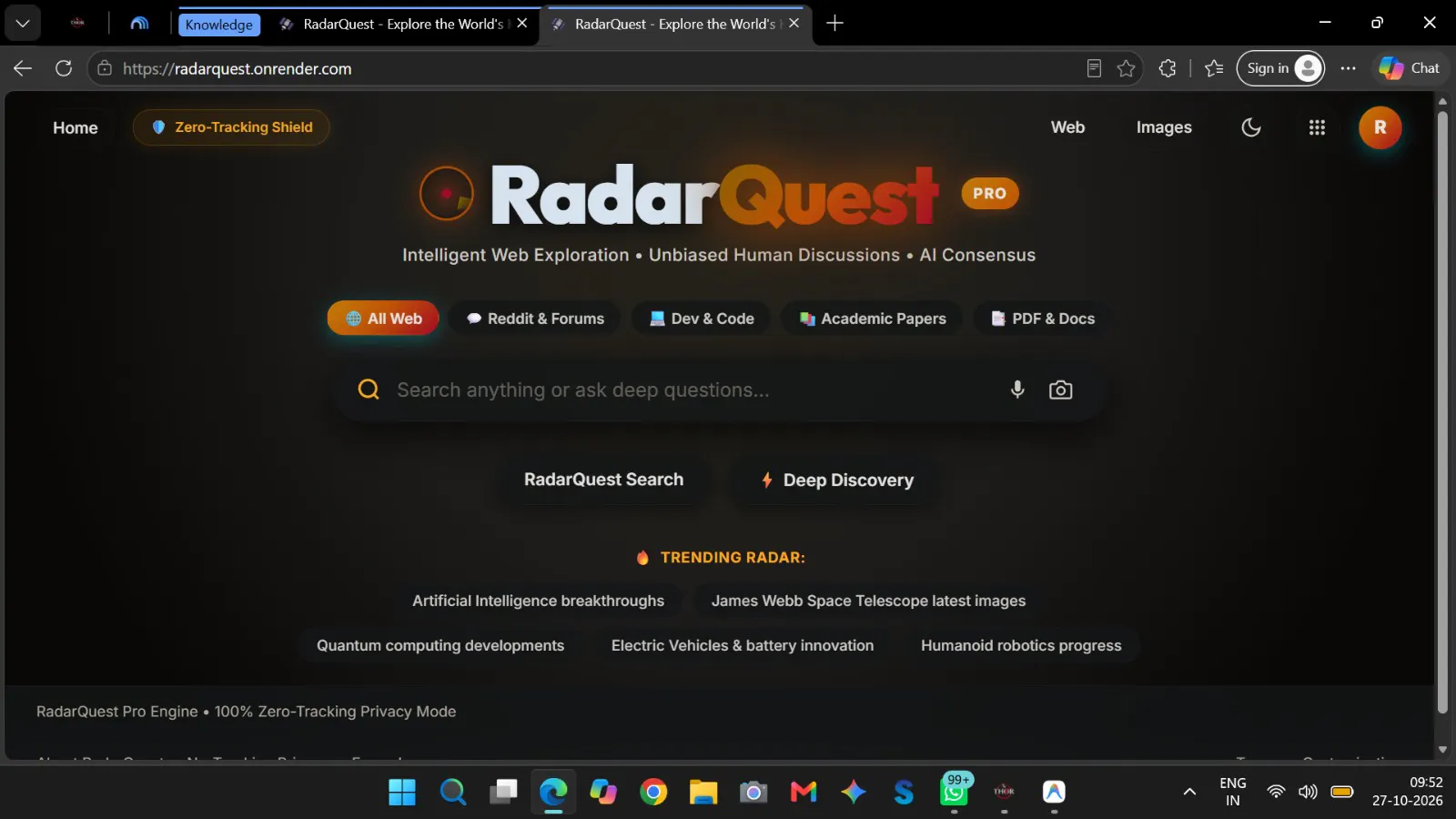1456x819 pixels.
Task: Open the R profile avatar
Action: click(x=1380, y=127)
